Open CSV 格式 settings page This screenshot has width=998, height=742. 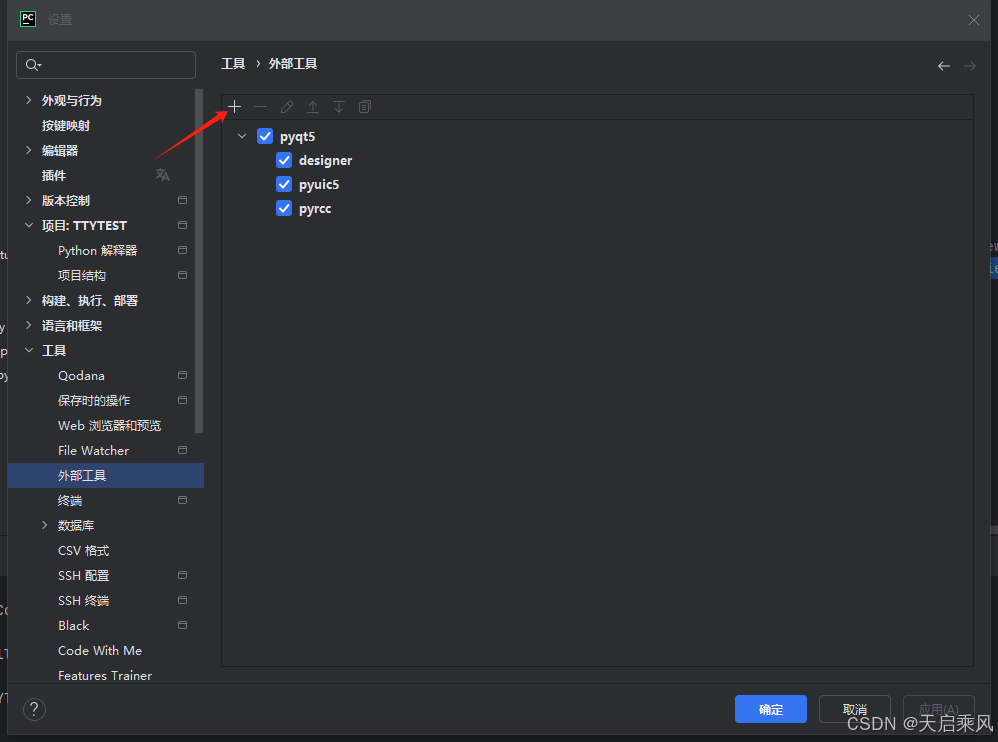83,550
